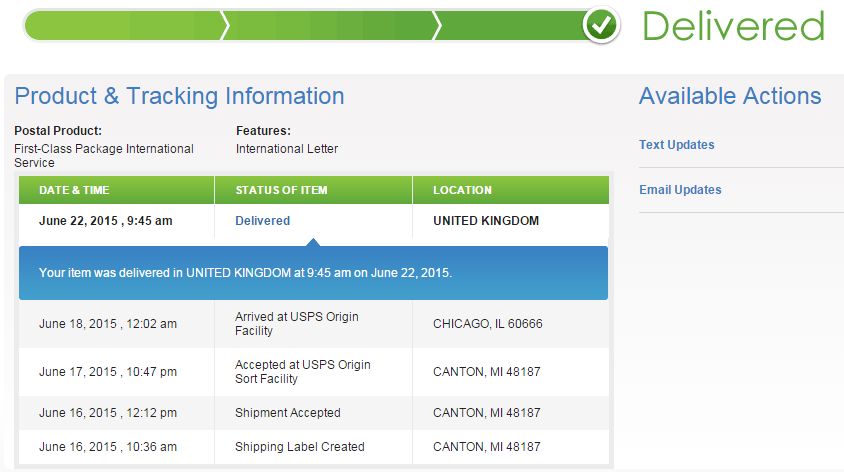Click the blue delivery message banner
This screenshot has width=844, height=472.
click(x=313, y=272)
